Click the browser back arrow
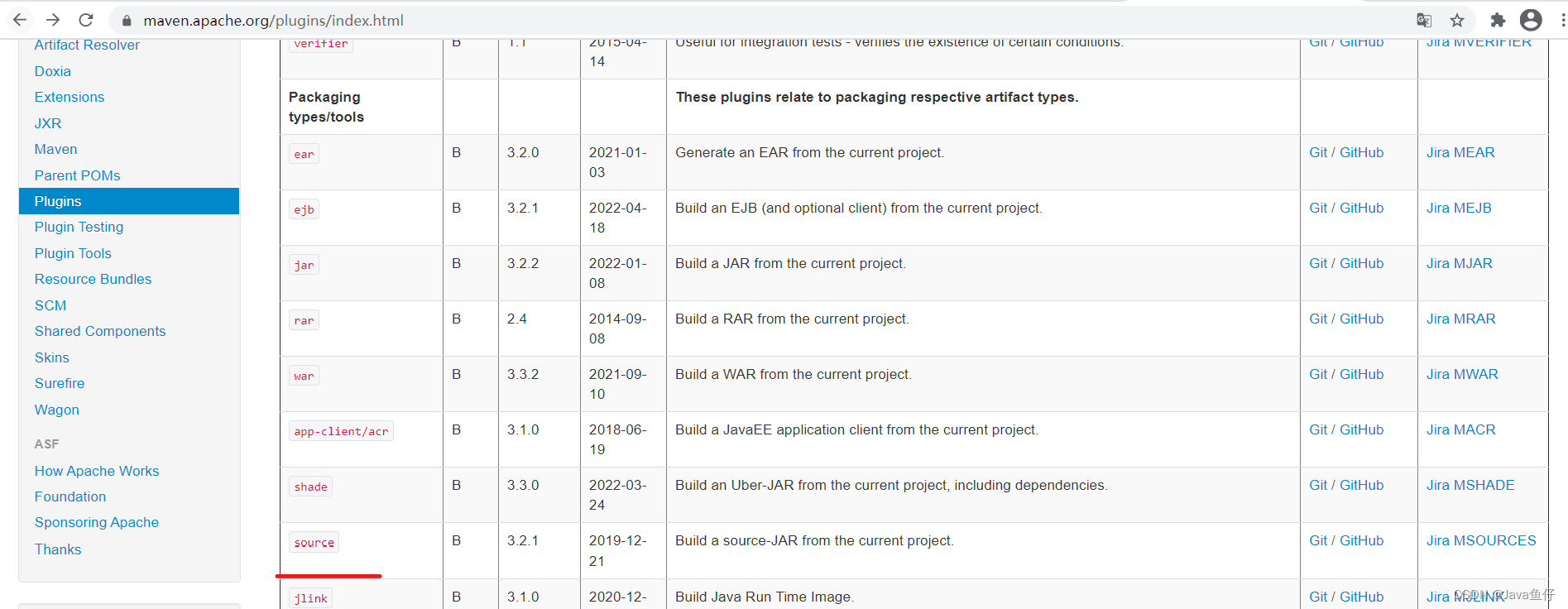This screenshot has height=609, width=1568. (20, 20)
